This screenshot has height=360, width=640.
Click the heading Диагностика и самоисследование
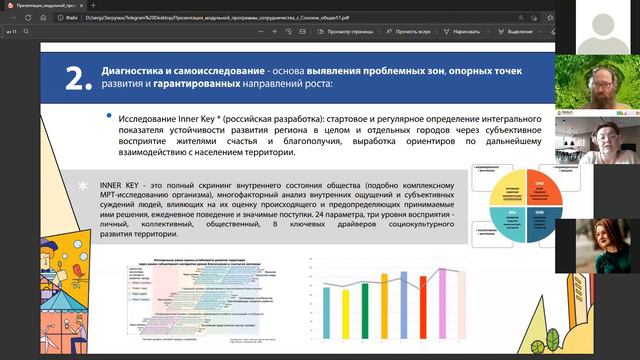183,71
